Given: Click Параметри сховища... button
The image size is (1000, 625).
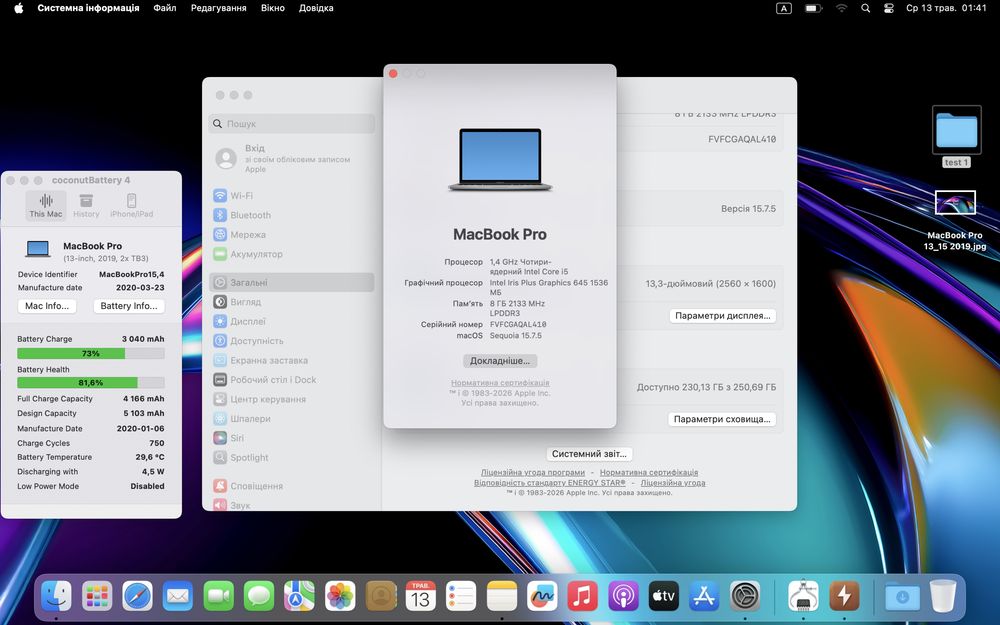Looking at the screenshot, I should click(722, 419).
